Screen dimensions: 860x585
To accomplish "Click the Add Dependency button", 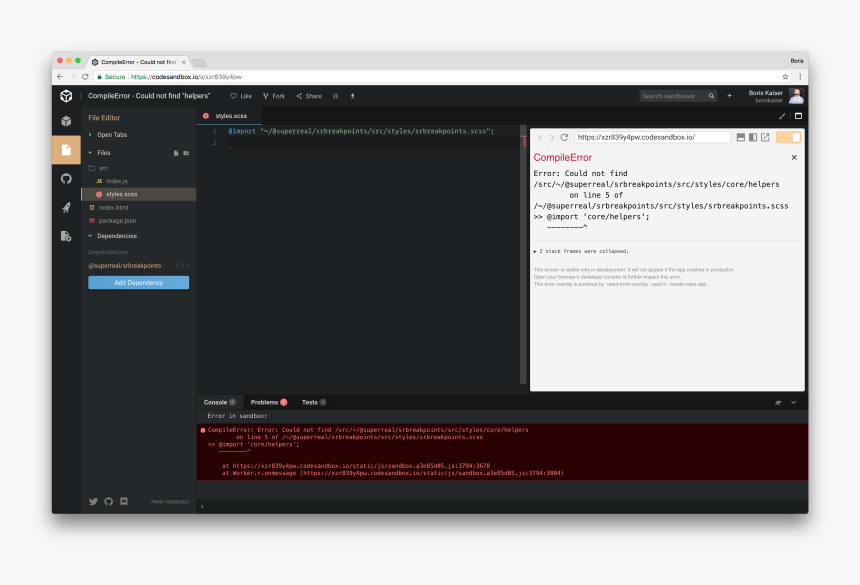I will click(138, 282).
